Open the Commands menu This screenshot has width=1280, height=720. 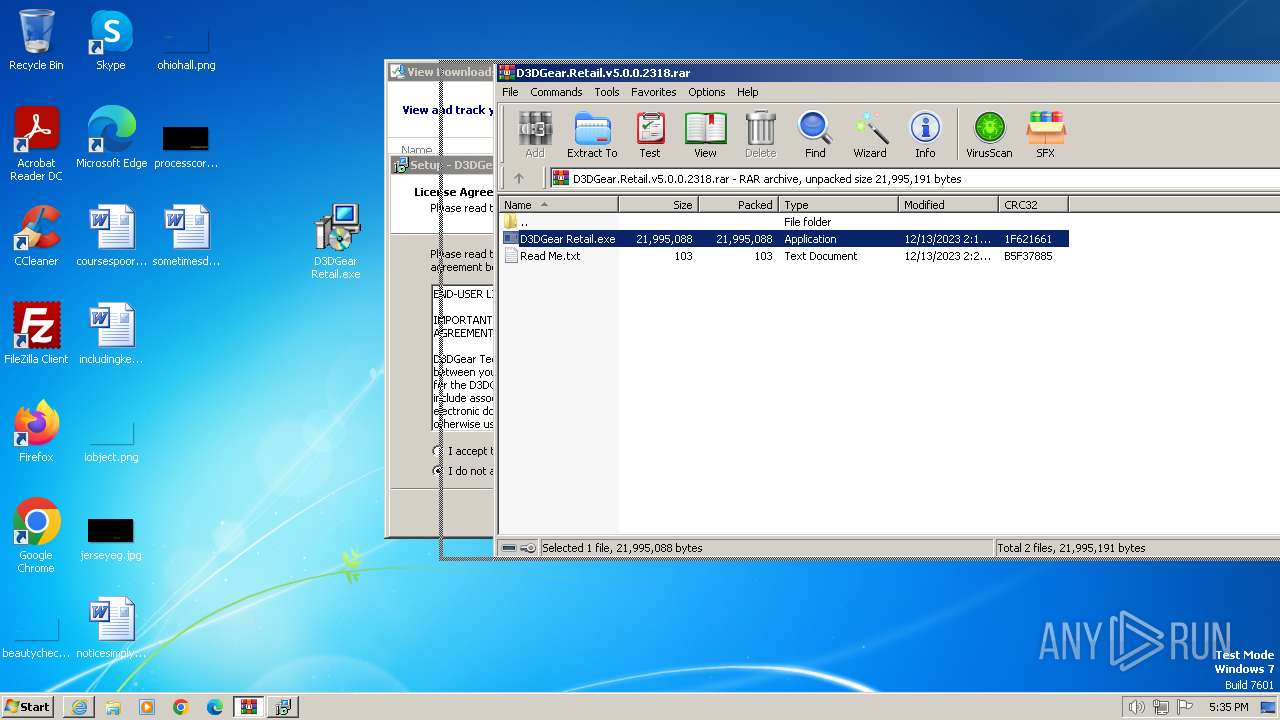click(x=556, y=92)
